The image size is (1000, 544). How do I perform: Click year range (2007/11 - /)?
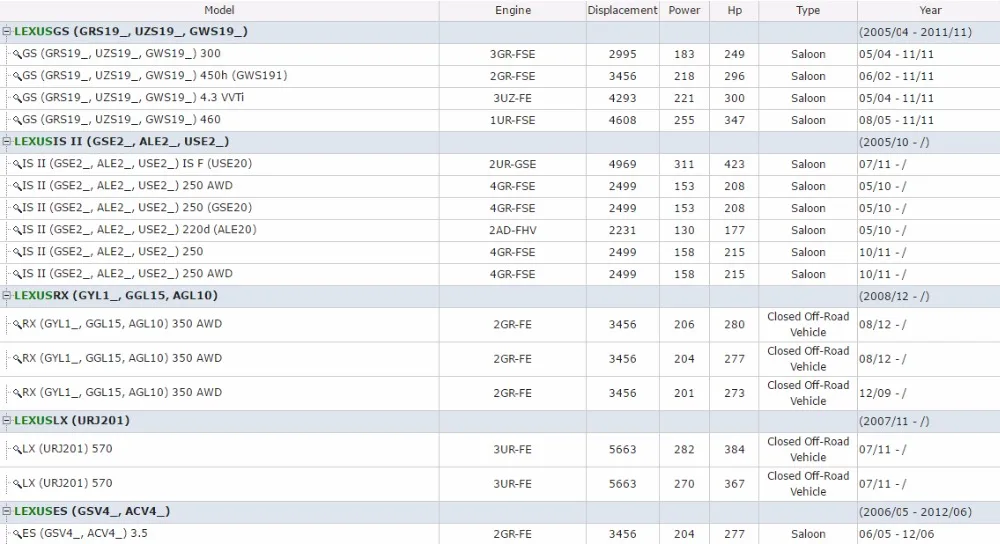[x=894, y=422]
